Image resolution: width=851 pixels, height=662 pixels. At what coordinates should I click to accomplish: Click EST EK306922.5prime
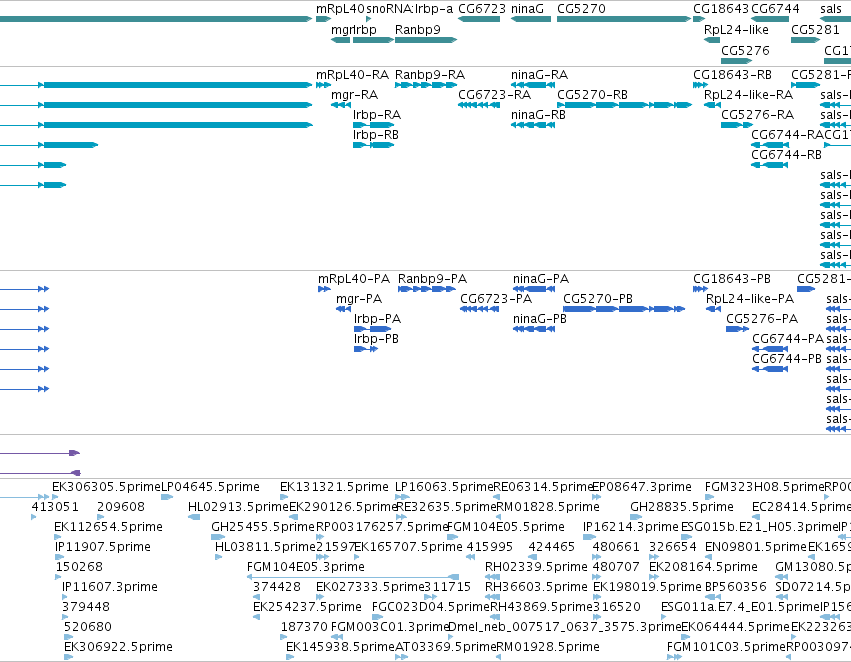pyautogui.click(x=68, y=657)
